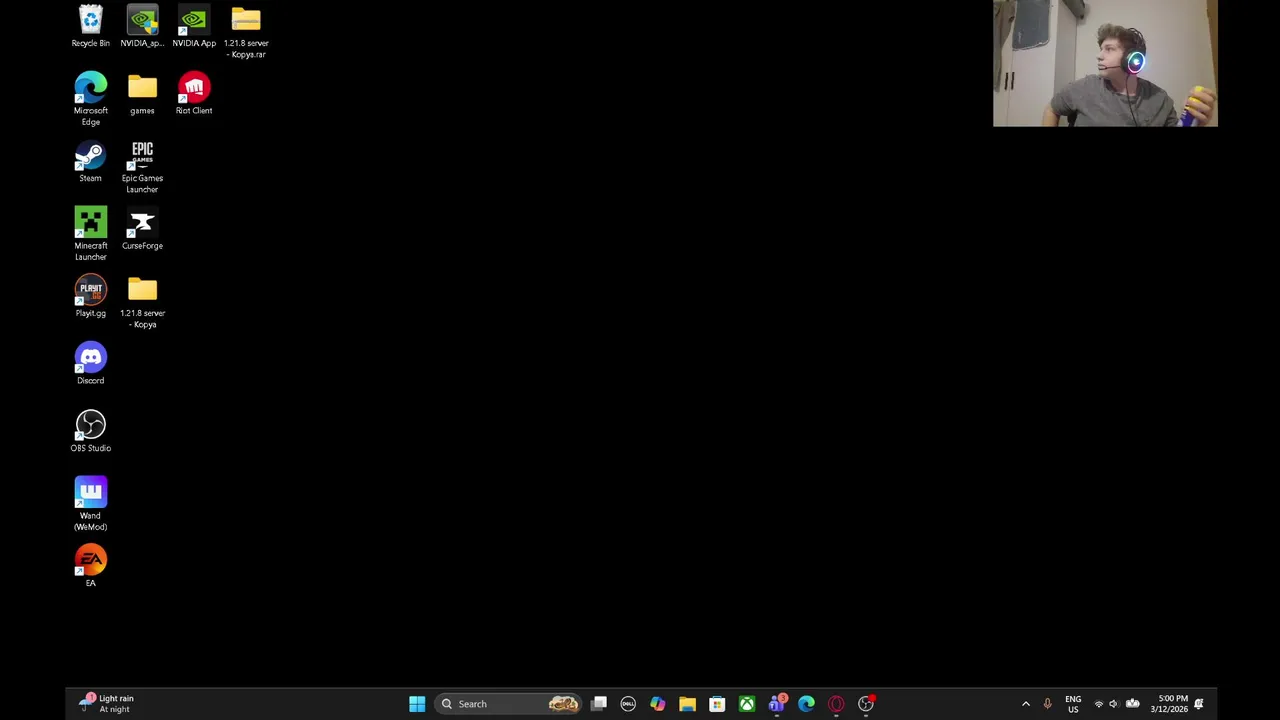Switch the ENG US input language
Viewport: 1280px width, 720px height.
point(1073,704)
